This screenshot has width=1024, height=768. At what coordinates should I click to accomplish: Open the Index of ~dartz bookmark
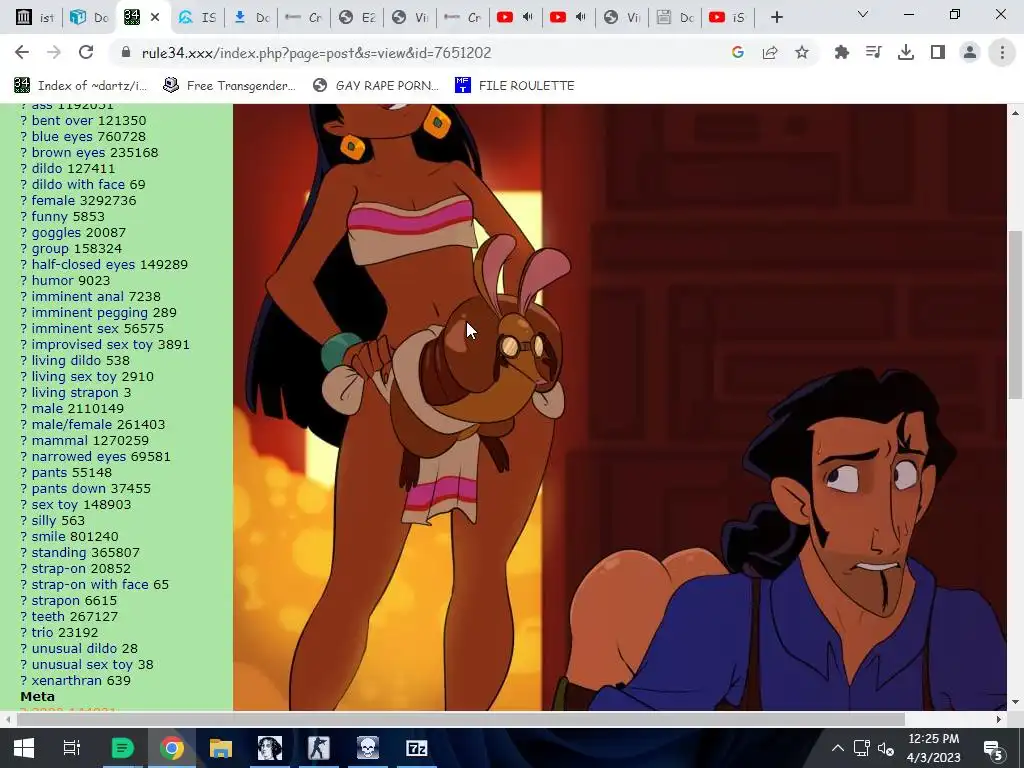(81, 86)
